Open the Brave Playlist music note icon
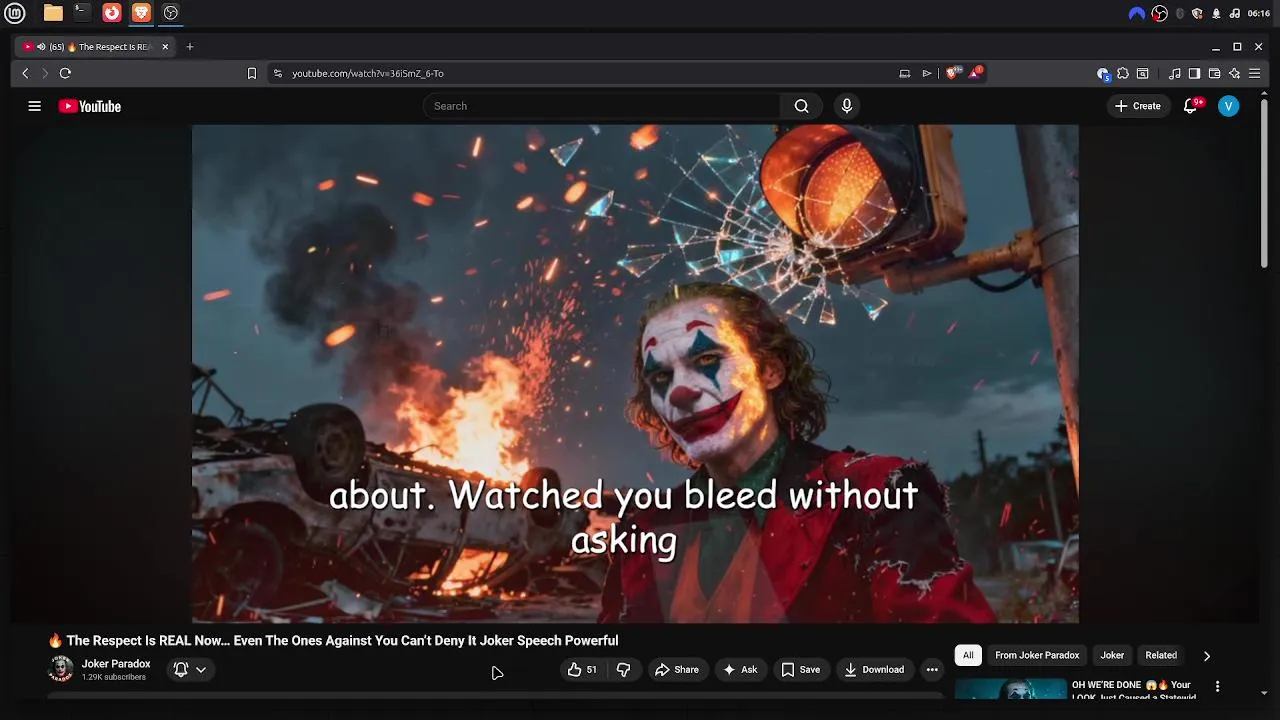Viewport: 1280px width, 720px height. pyautogui.click(x=1175, y=73)
